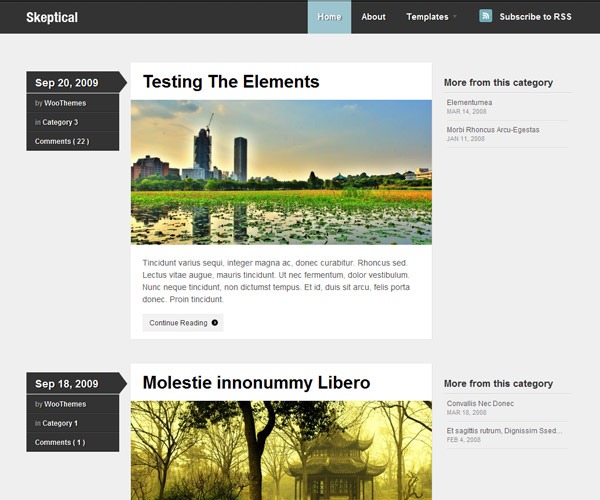Click the Sep 18, 2009 date badge
Image resolution: width=600 pixels, height=500 pixels.
(77, 383)
